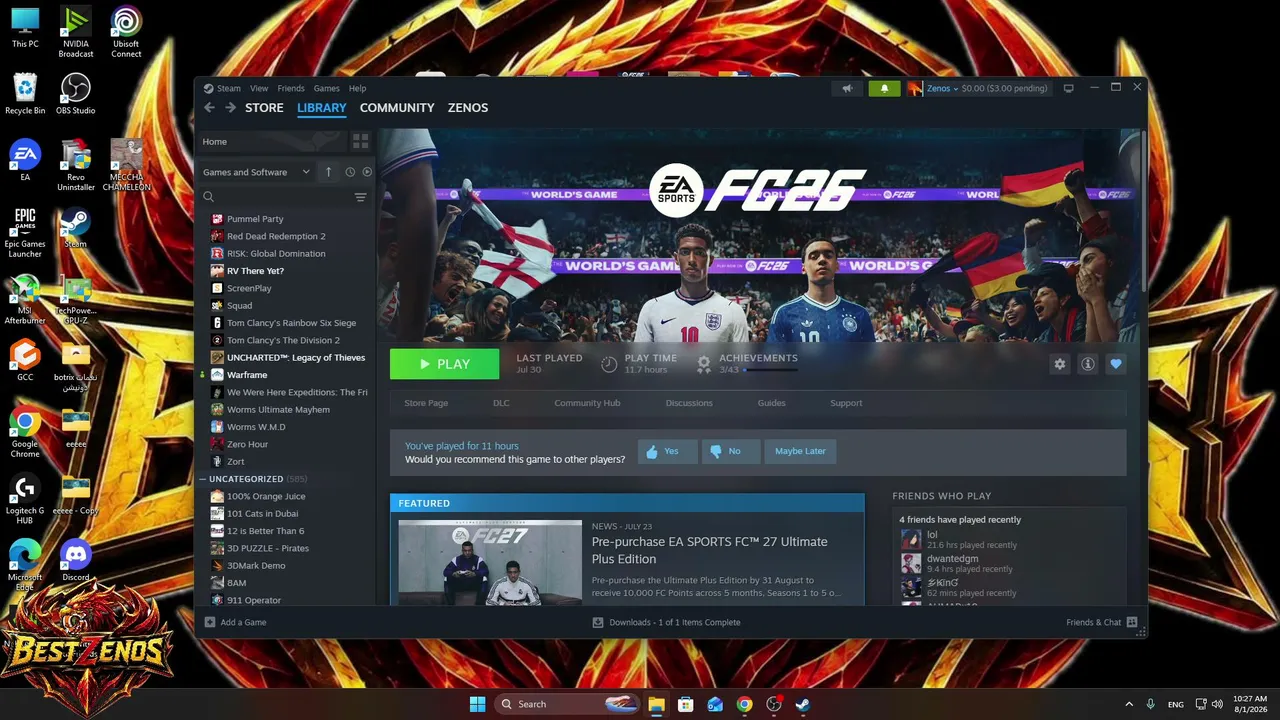Open the Games menu
This screenshot has width=1280, height=720.
[x=326, y=88]
